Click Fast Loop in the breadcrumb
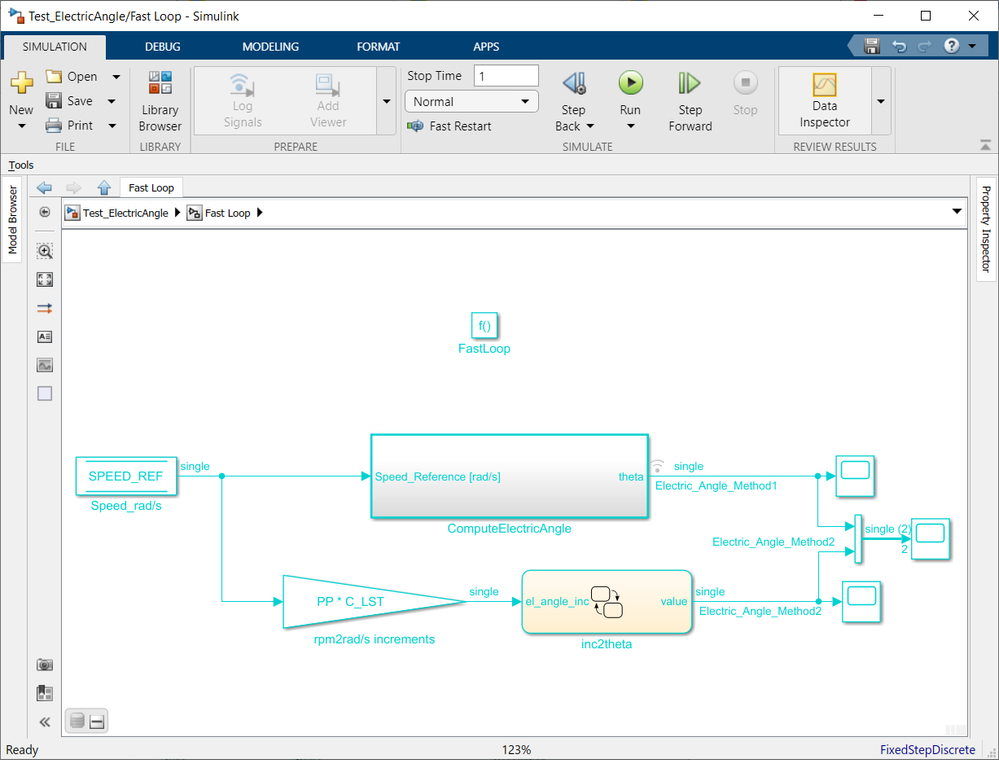The image size is (999, 760). point(227,213)
